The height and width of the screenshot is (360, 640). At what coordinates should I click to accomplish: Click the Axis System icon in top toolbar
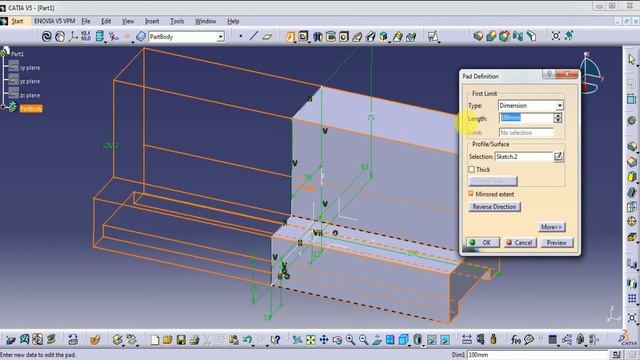(x=73, y=37)
